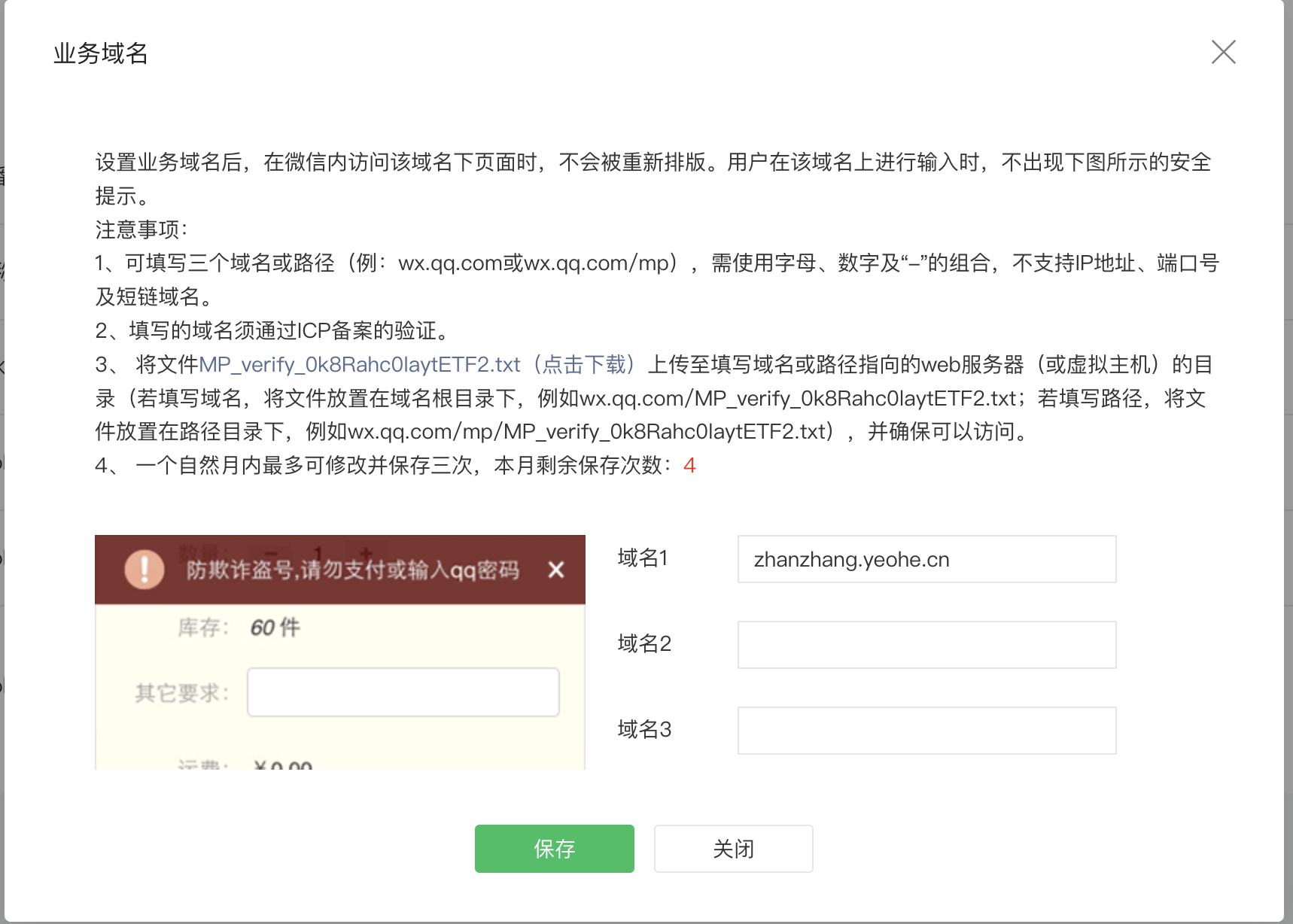The height and width of the screenshot is (924, 1293).
Task: Close the 业务域名 dialog with the X icon
Action: click(x=1223, y=52)
